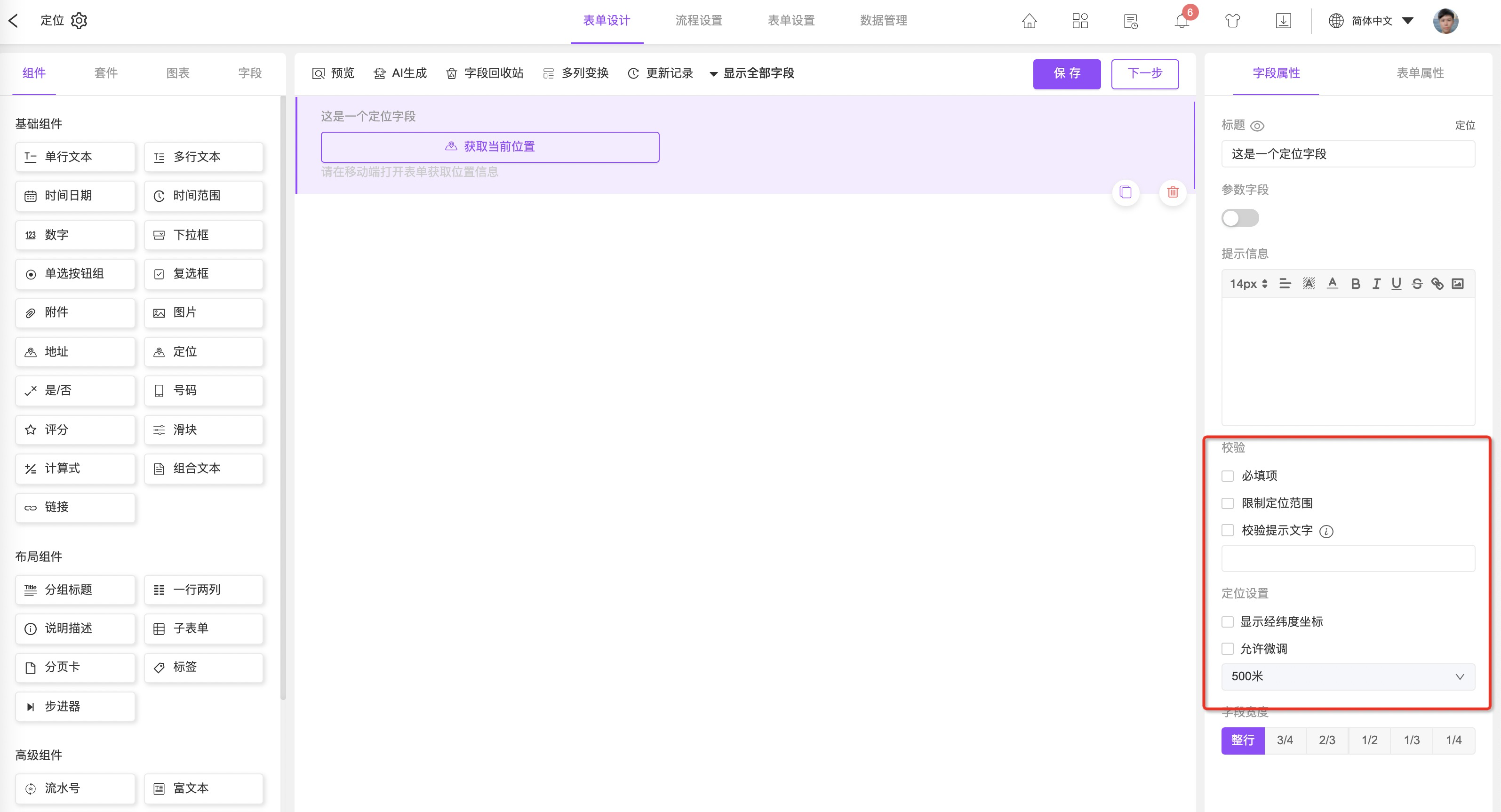Open 字段回收站 in the toolbar

click(x=485, y=73)
